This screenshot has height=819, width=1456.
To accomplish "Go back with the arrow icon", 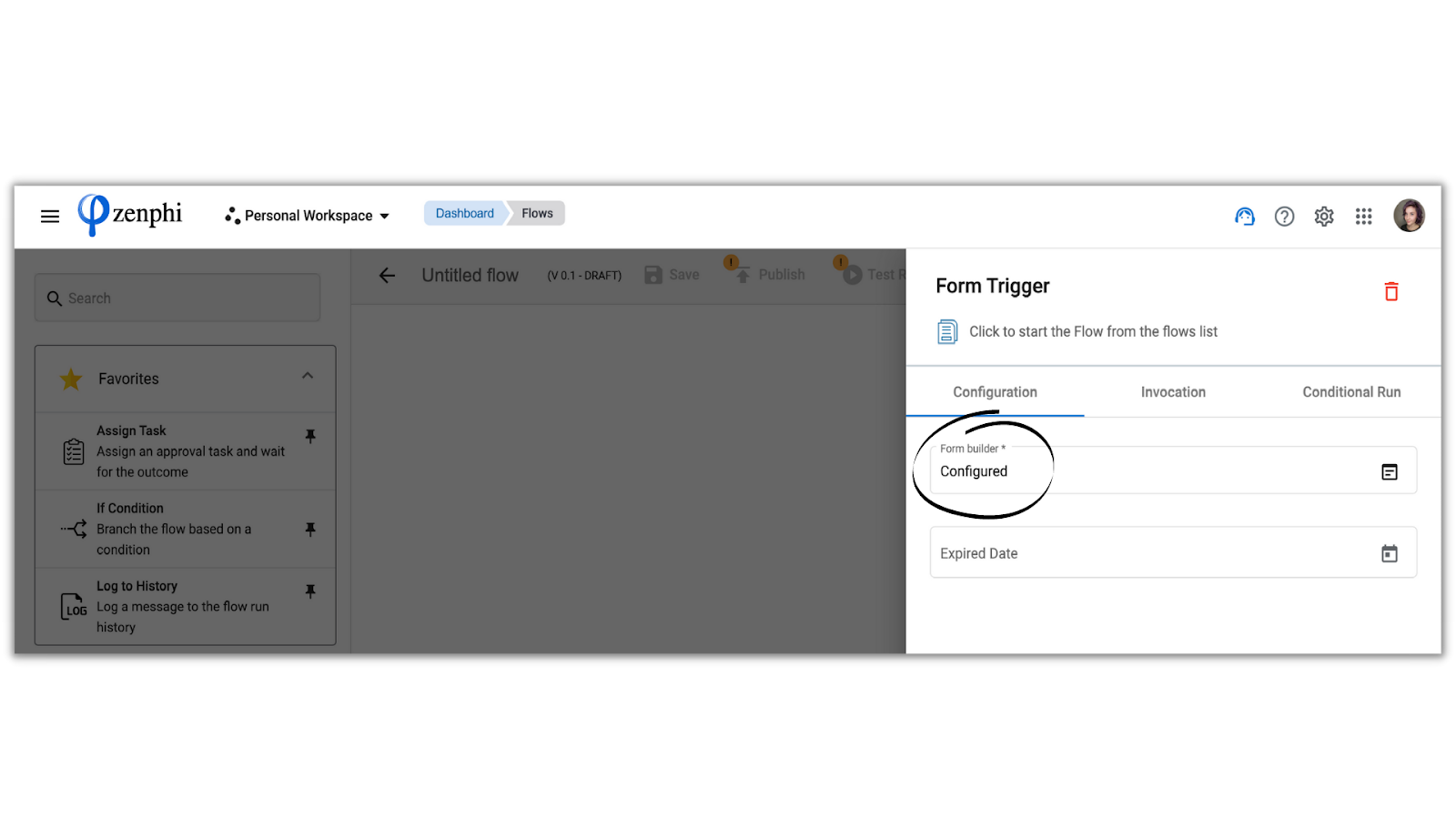I will point(388,275).
